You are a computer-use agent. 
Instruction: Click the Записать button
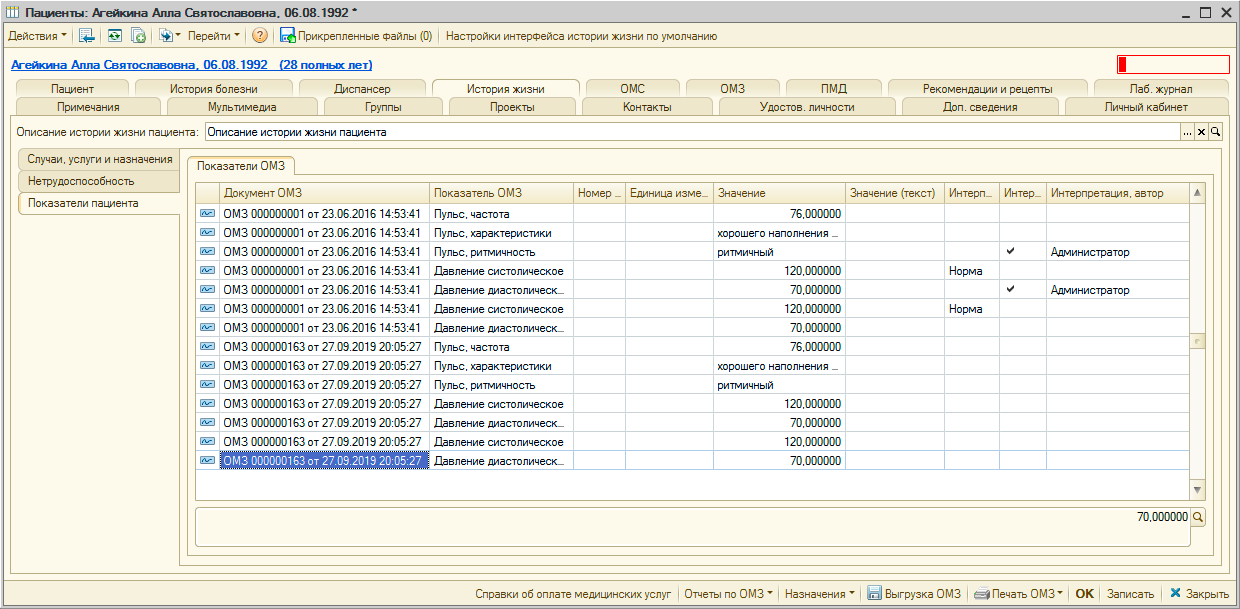[x=1130, y=593]
